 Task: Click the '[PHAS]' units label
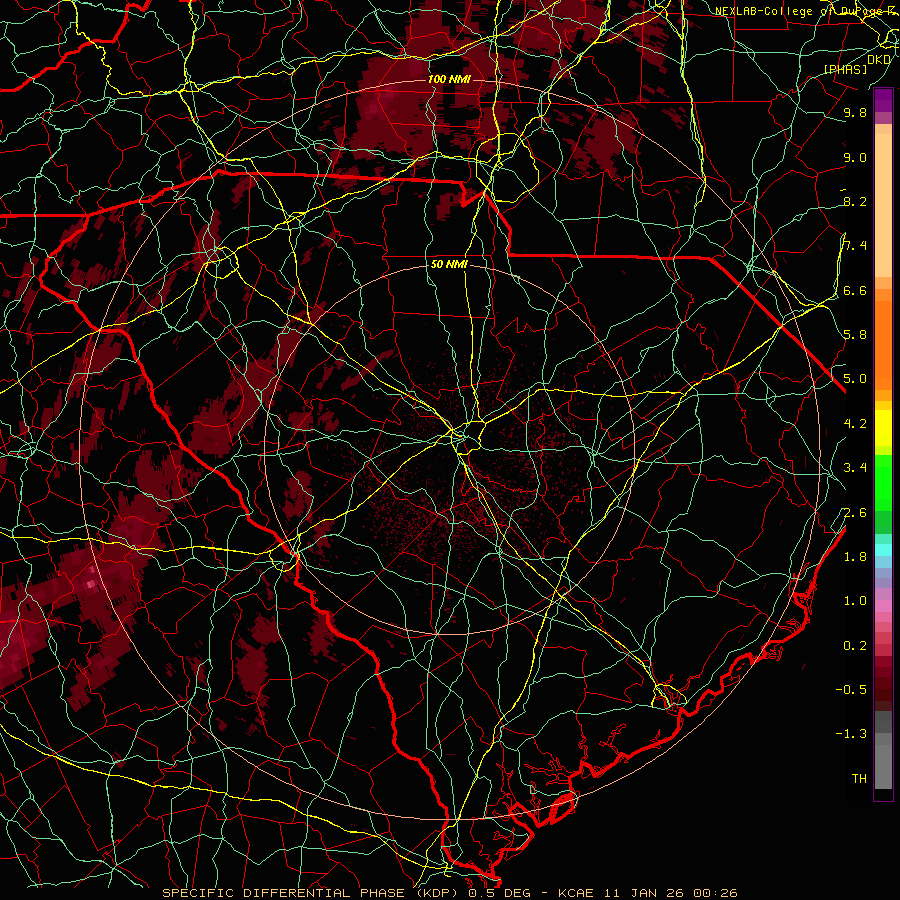pos(845,69)
